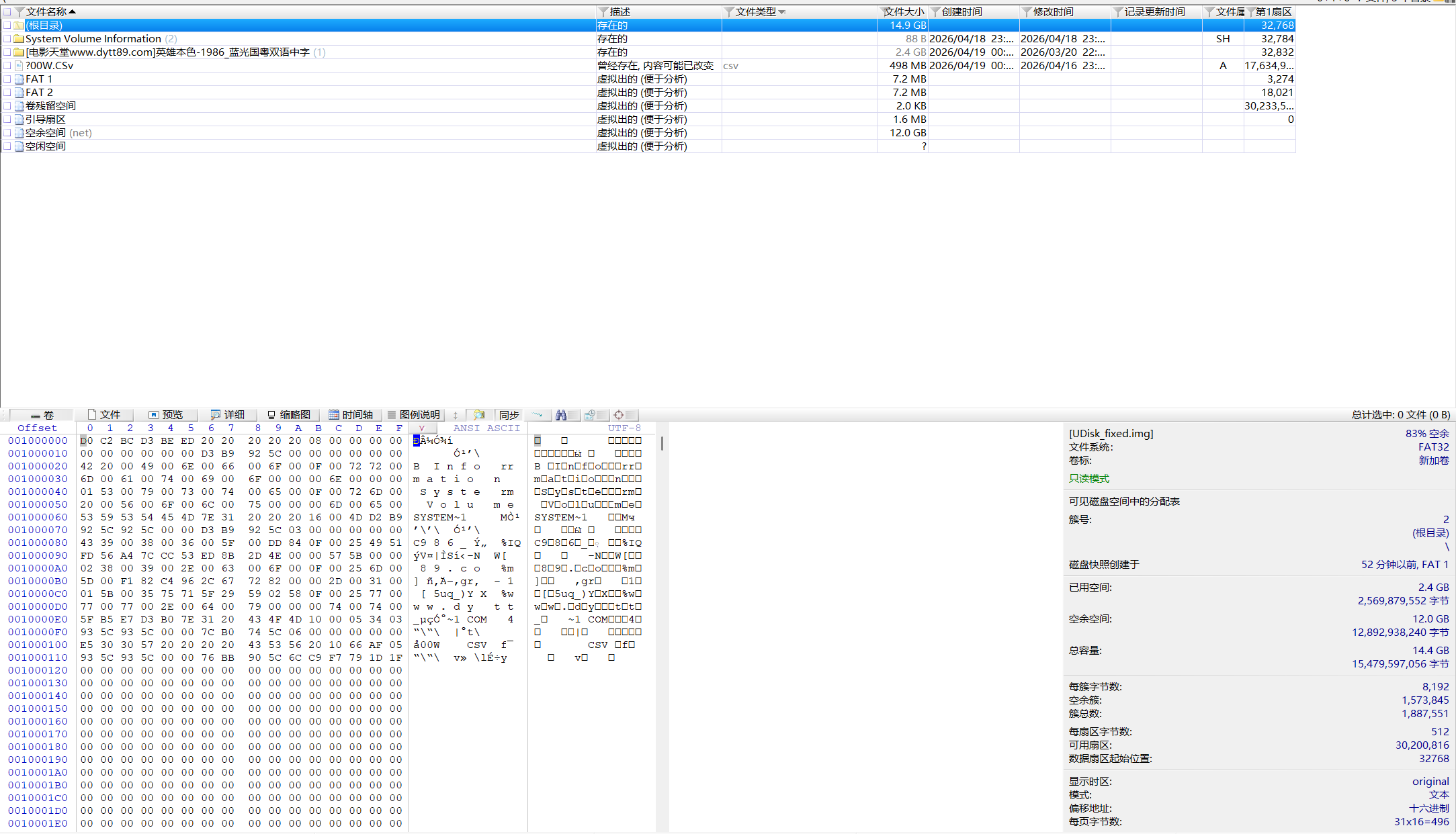Check the FAT 2 row checkbox
This screenshot has width=1456, height=834.
pyautogui.click(x=7, y=93)
